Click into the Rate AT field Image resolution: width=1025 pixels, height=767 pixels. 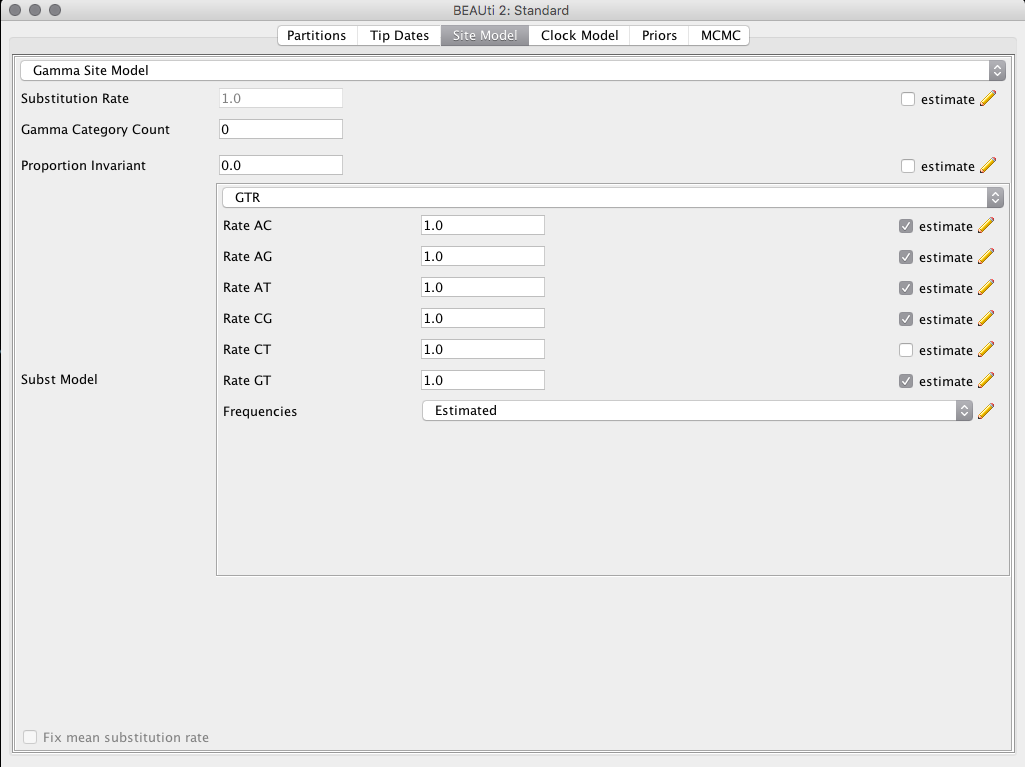point(482,287)
